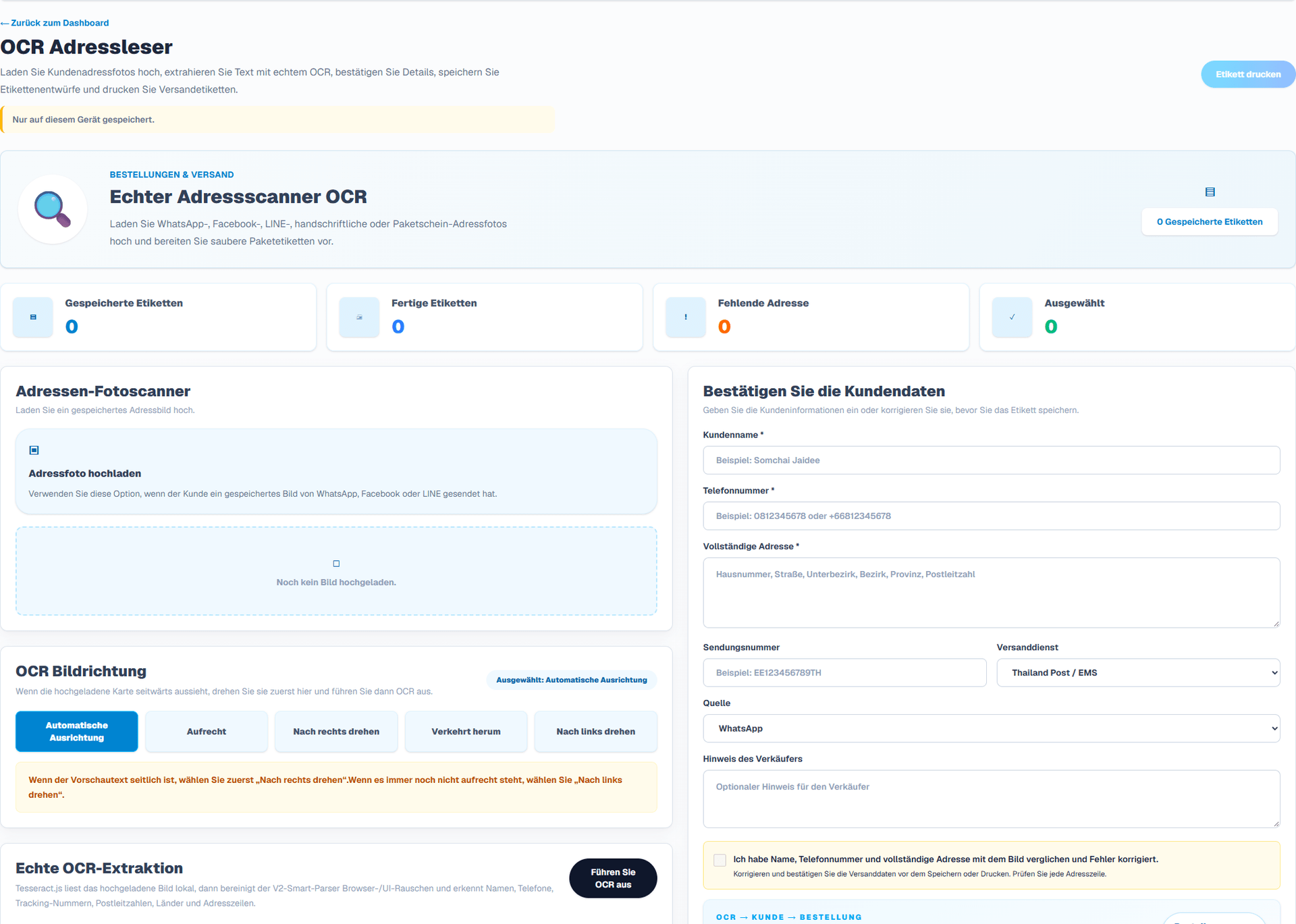The height and width of the screenshot is (924, 1296).
Task: Click the magnifying glass scanner icon
Action: (53, 209)
